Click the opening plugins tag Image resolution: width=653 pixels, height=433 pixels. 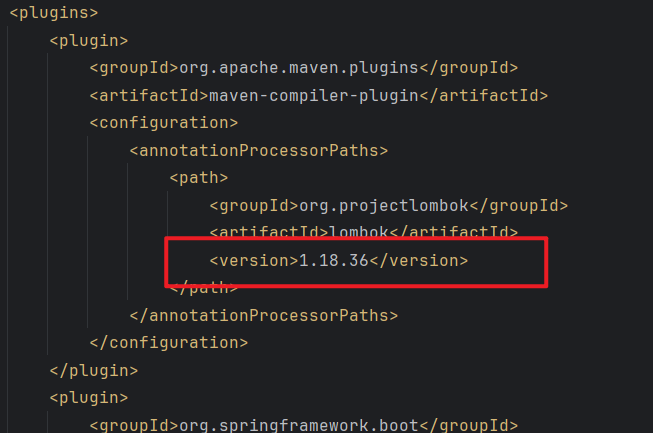(54, 13)
